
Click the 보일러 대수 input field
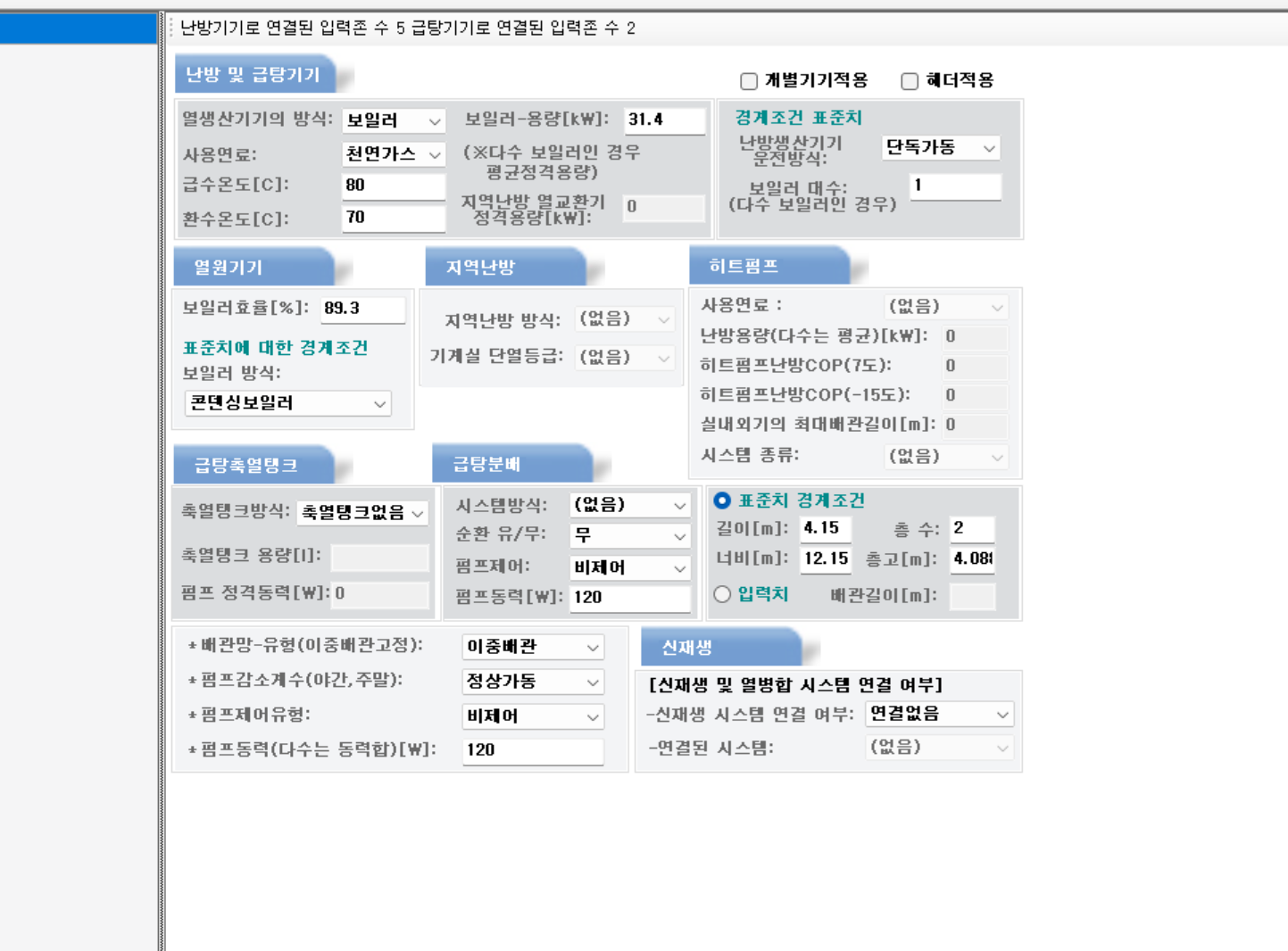(x=955, y=186)
